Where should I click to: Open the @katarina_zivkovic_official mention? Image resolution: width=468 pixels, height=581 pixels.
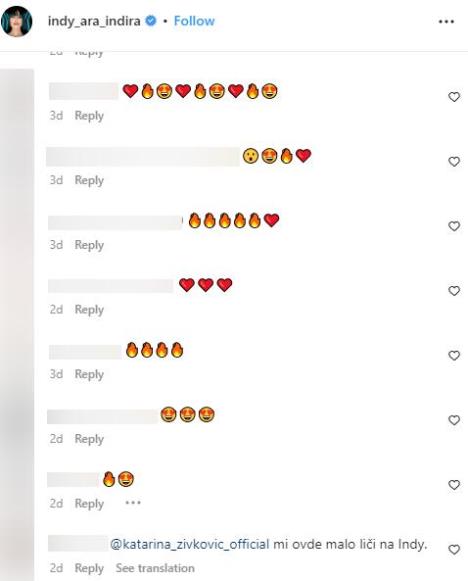[x=190, y=544]
